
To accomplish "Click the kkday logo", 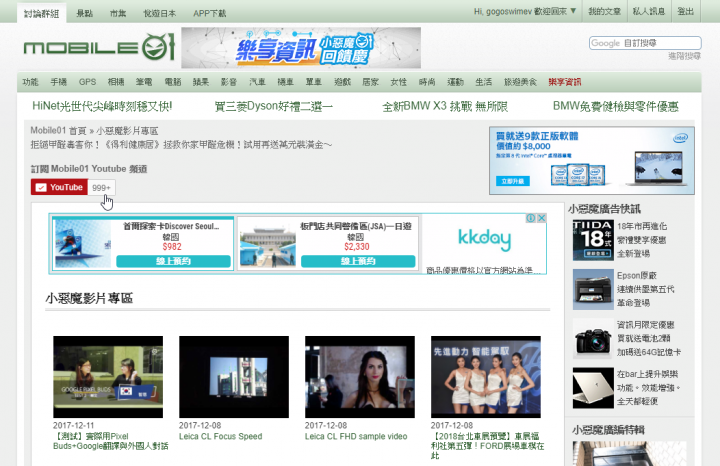I will pos(484,240).
